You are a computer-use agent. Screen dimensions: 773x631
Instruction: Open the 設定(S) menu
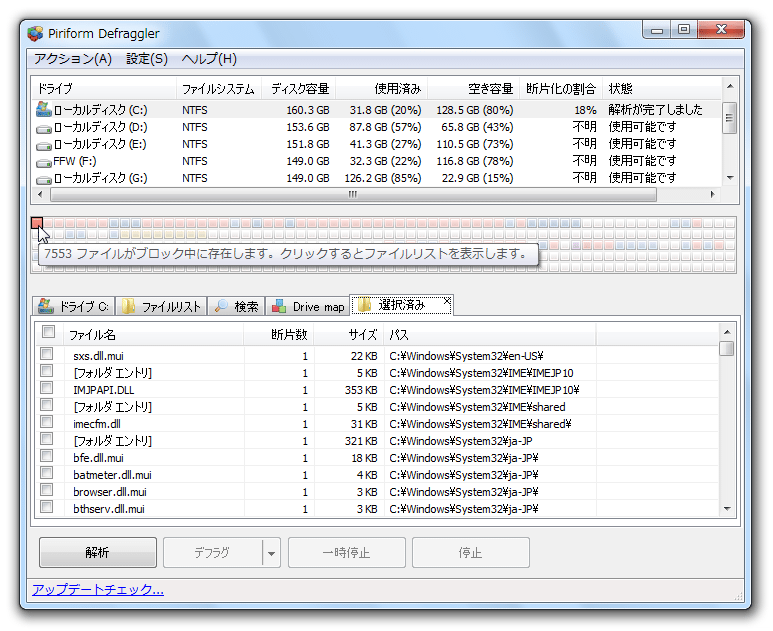147,59
